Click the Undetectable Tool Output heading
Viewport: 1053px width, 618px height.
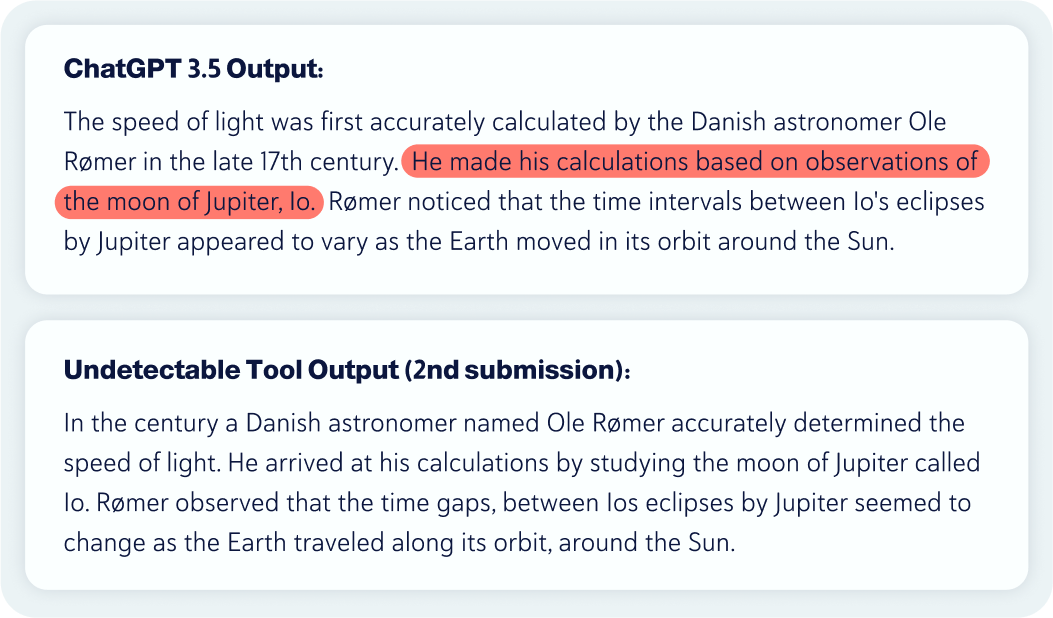347,370
